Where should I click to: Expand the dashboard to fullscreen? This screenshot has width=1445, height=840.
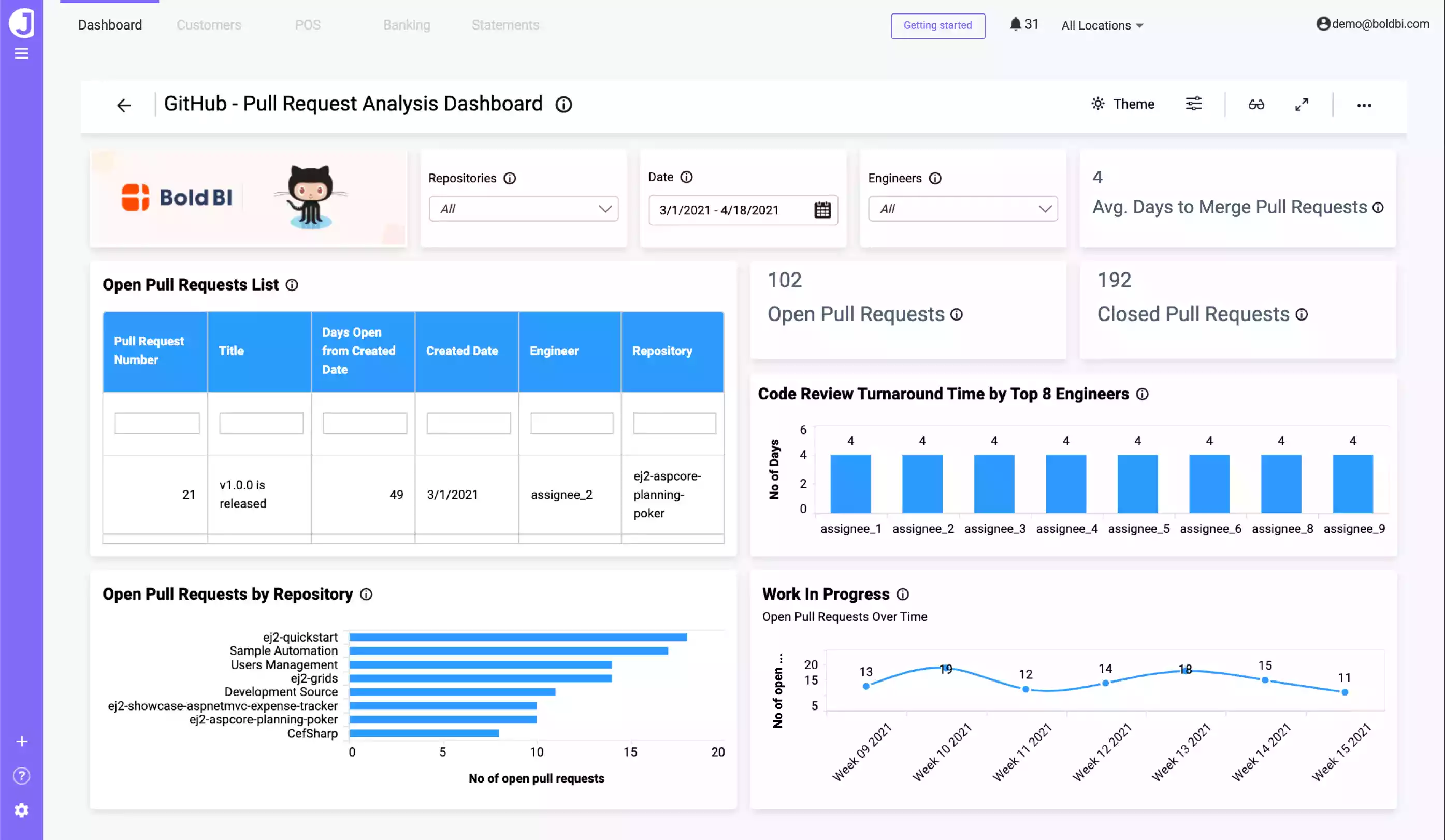[1301, 105]
